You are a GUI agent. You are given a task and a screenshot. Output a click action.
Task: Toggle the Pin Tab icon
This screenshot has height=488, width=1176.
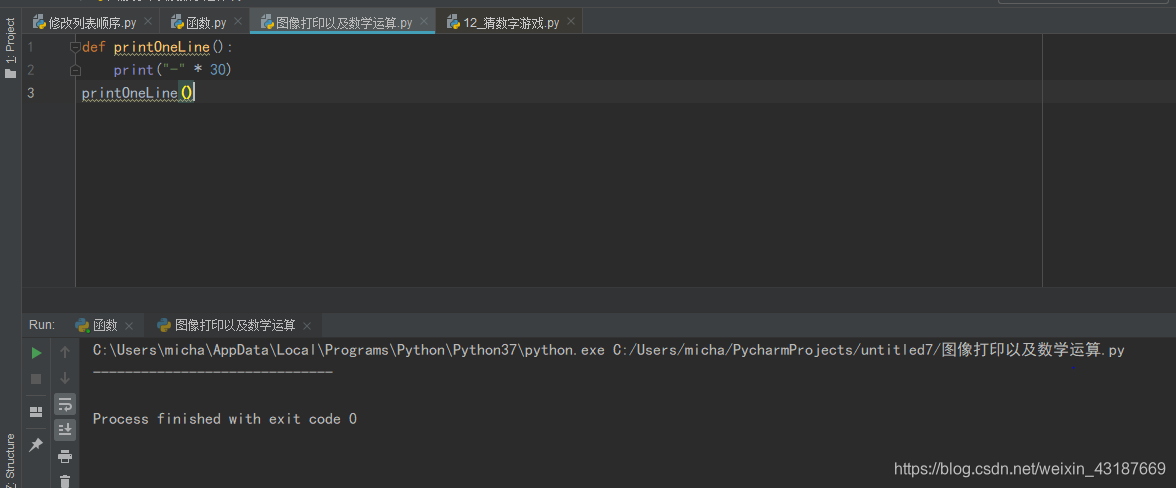coord(36,445)
